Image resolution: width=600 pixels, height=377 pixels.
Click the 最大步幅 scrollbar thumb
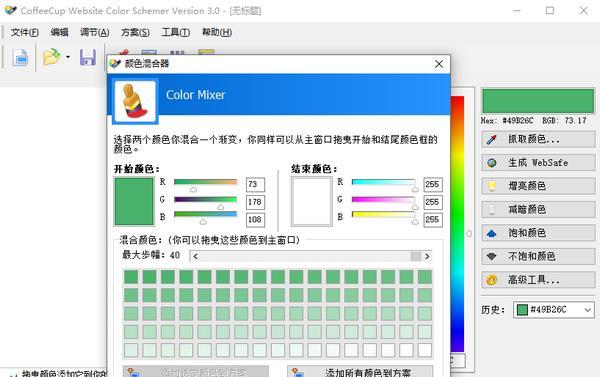tap(416, 256)
